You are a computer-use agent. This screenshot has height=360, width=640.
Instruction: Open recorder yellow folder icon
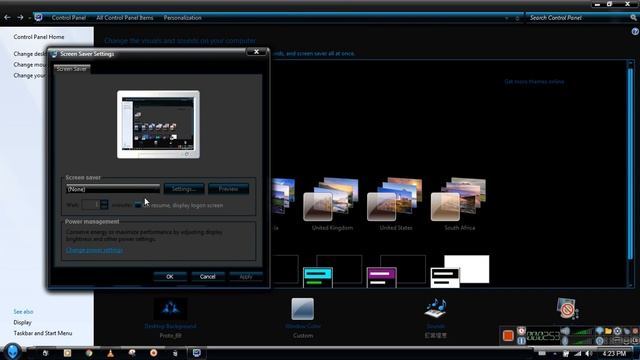click(608, 331)
